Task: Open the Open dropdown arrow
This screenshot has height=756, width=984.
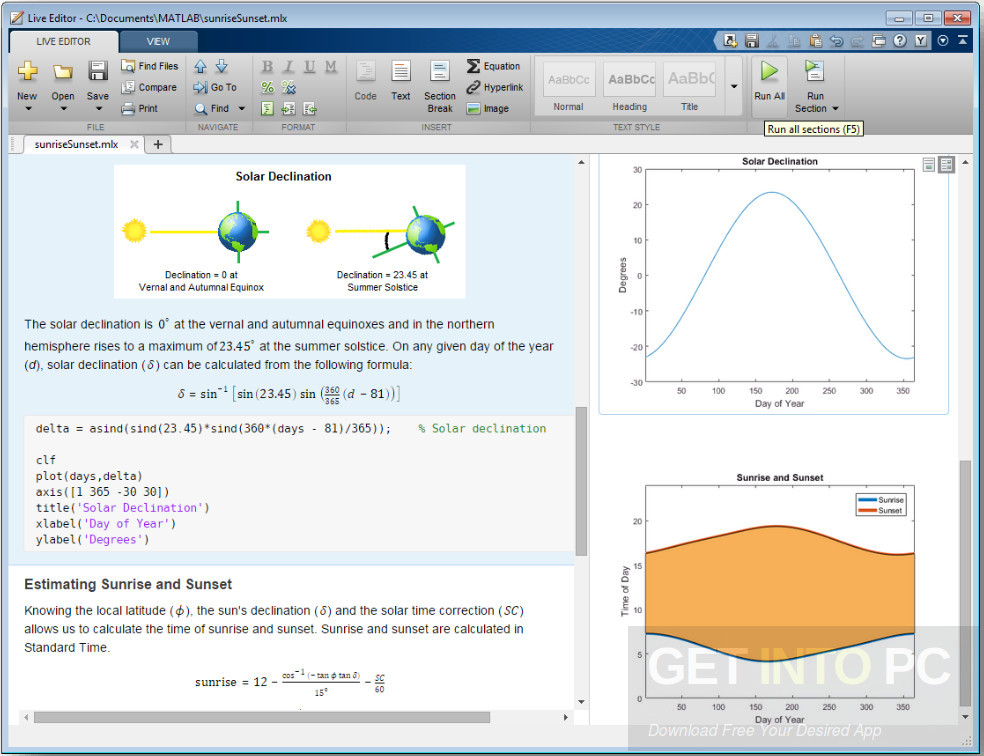Action: pyautogui.click(x=63, y=109)
